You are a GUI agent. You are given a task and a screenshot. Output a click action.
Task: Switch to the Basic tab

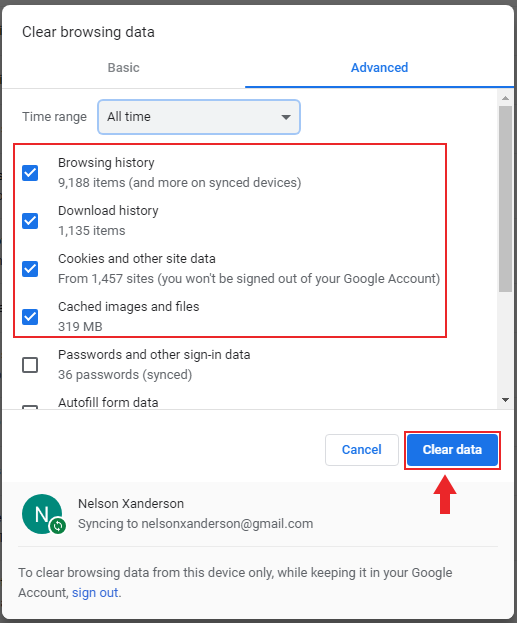point(124,68)
